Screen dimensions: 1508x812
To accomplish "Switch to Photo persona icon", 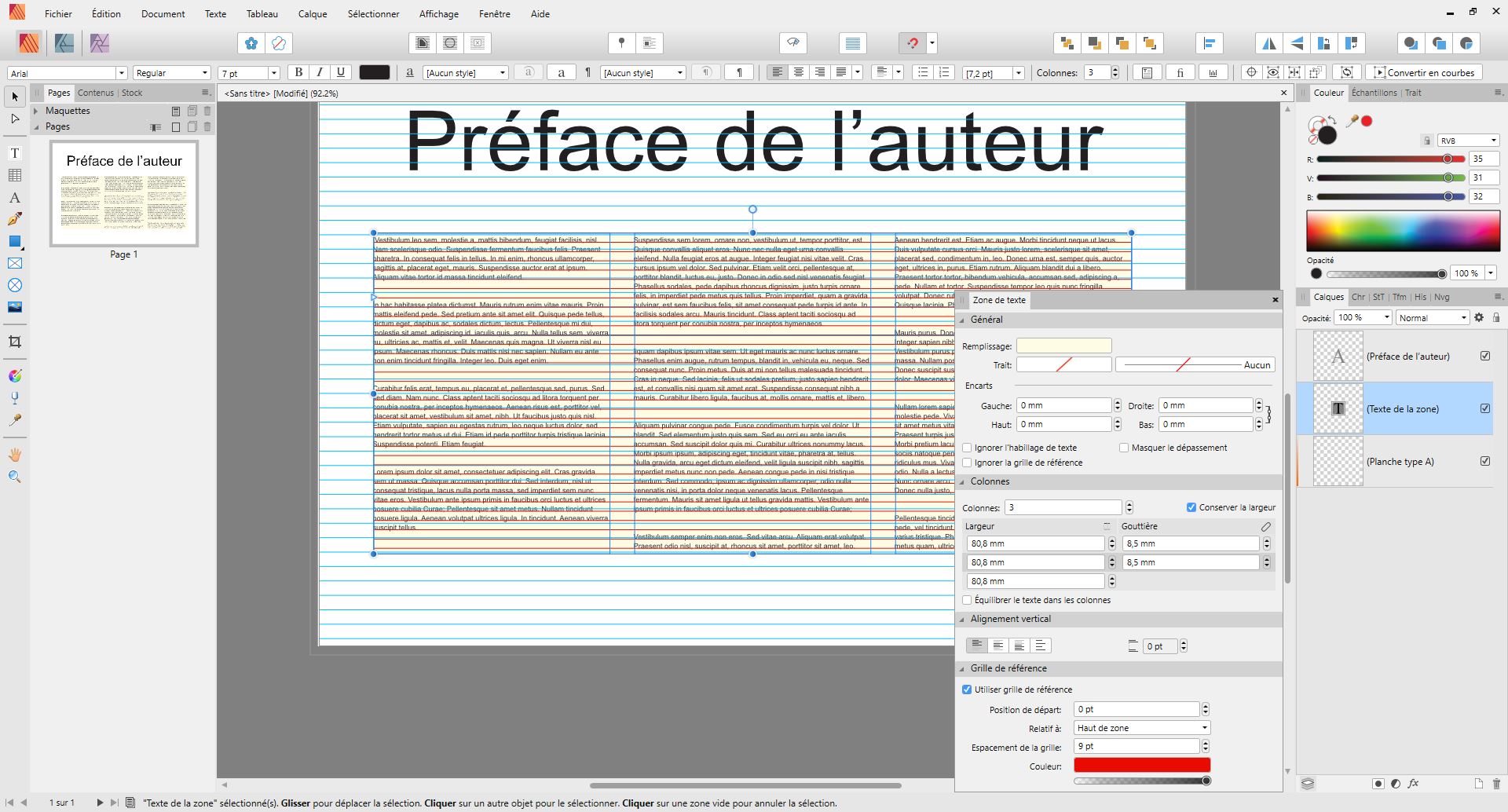I will [100, 43].
